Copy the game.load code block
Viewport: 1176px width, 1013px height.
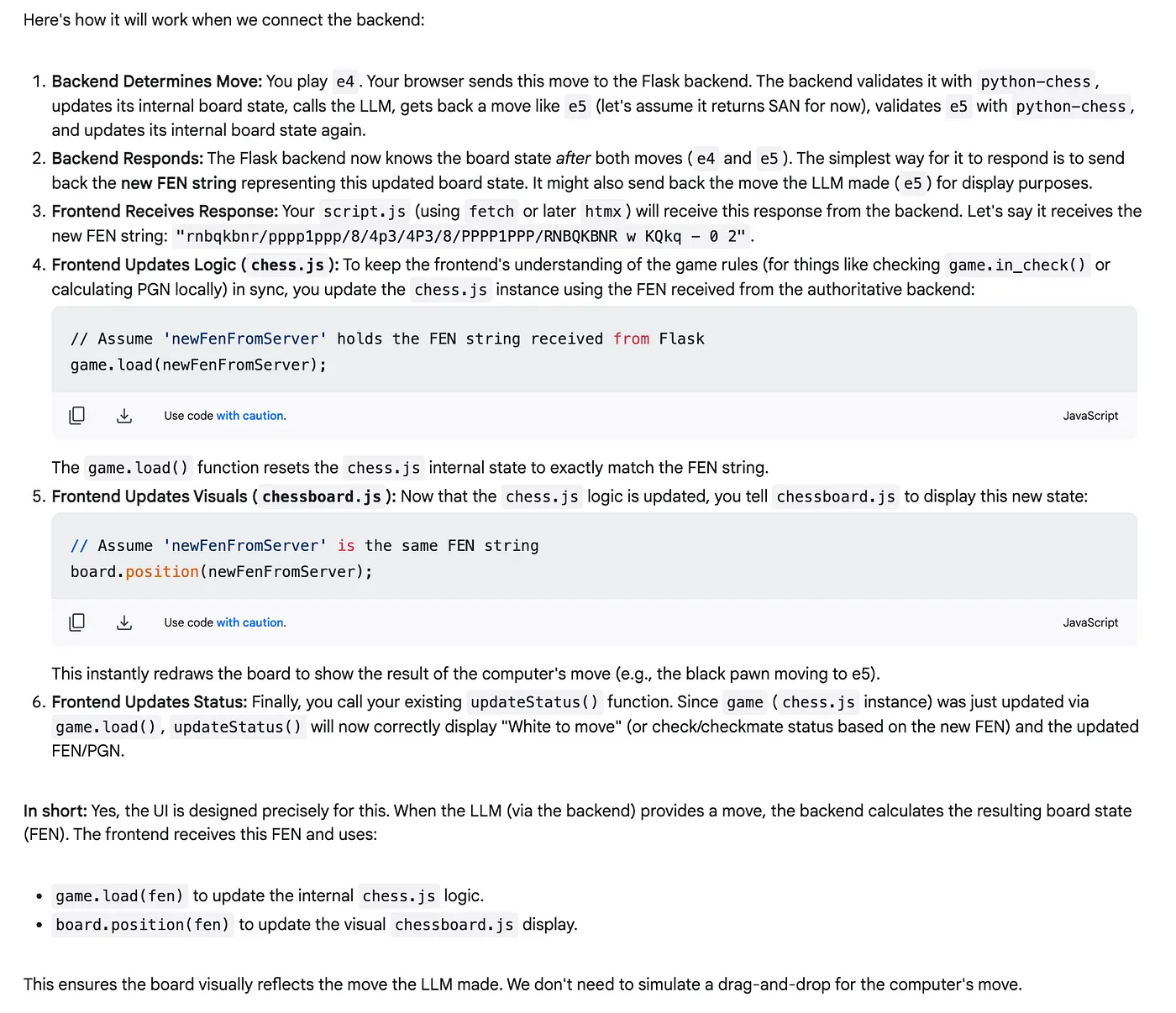tap(76, 416)
